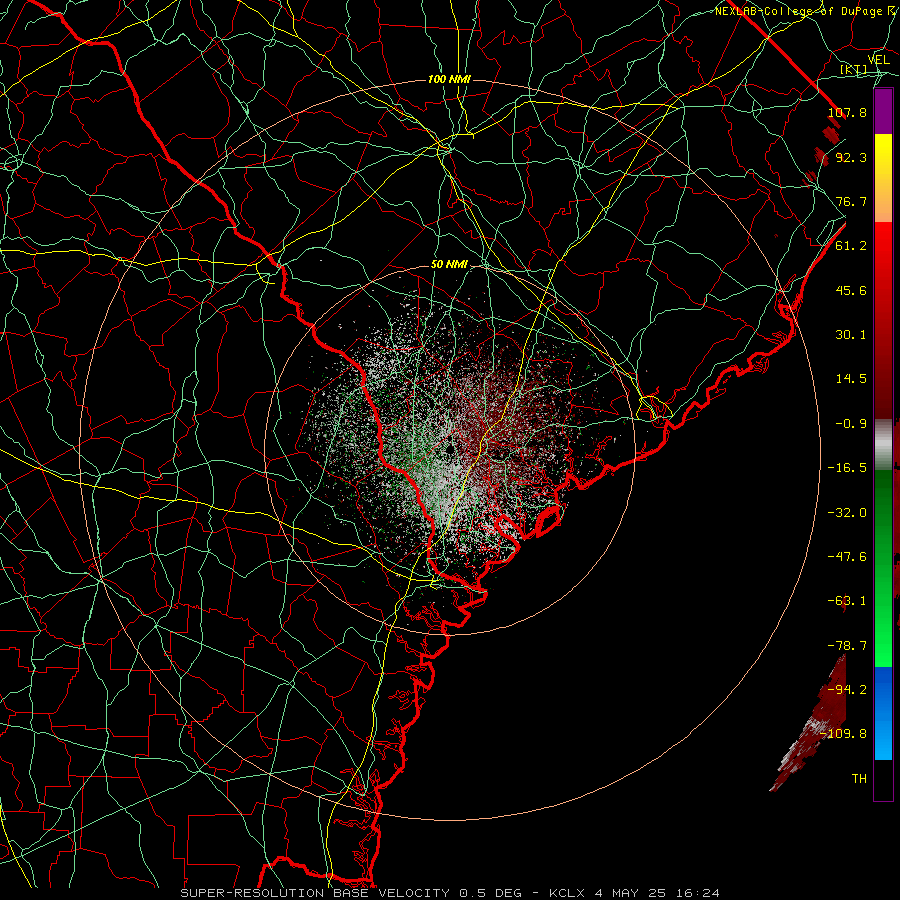Pick the blue segment of the color bar
The height and width of the screenshot is (900, 900).
[x=883, y=713]
